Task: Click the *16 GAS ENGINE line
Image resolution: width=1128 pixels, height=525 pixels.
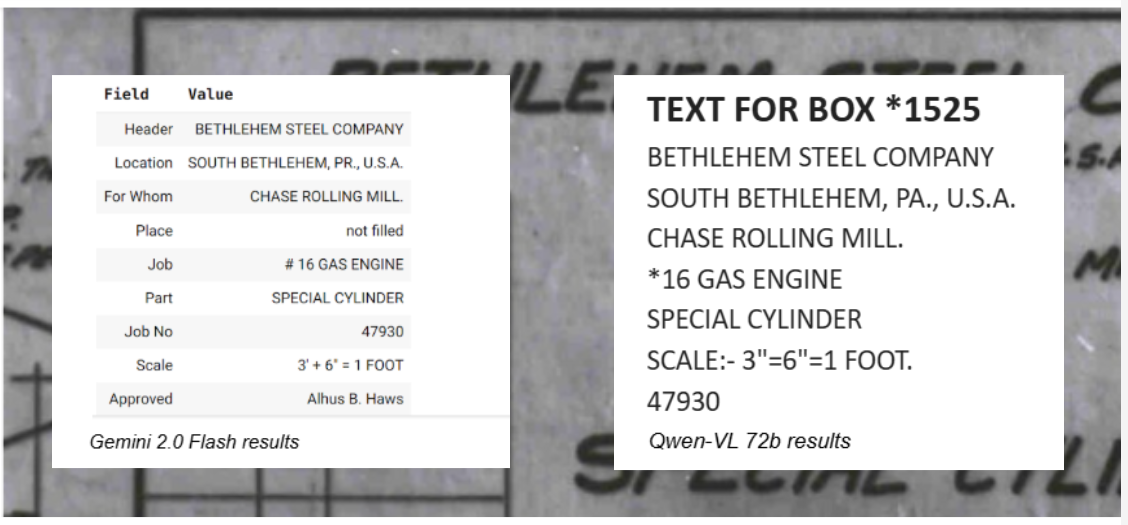Action: tap(744, 279)
